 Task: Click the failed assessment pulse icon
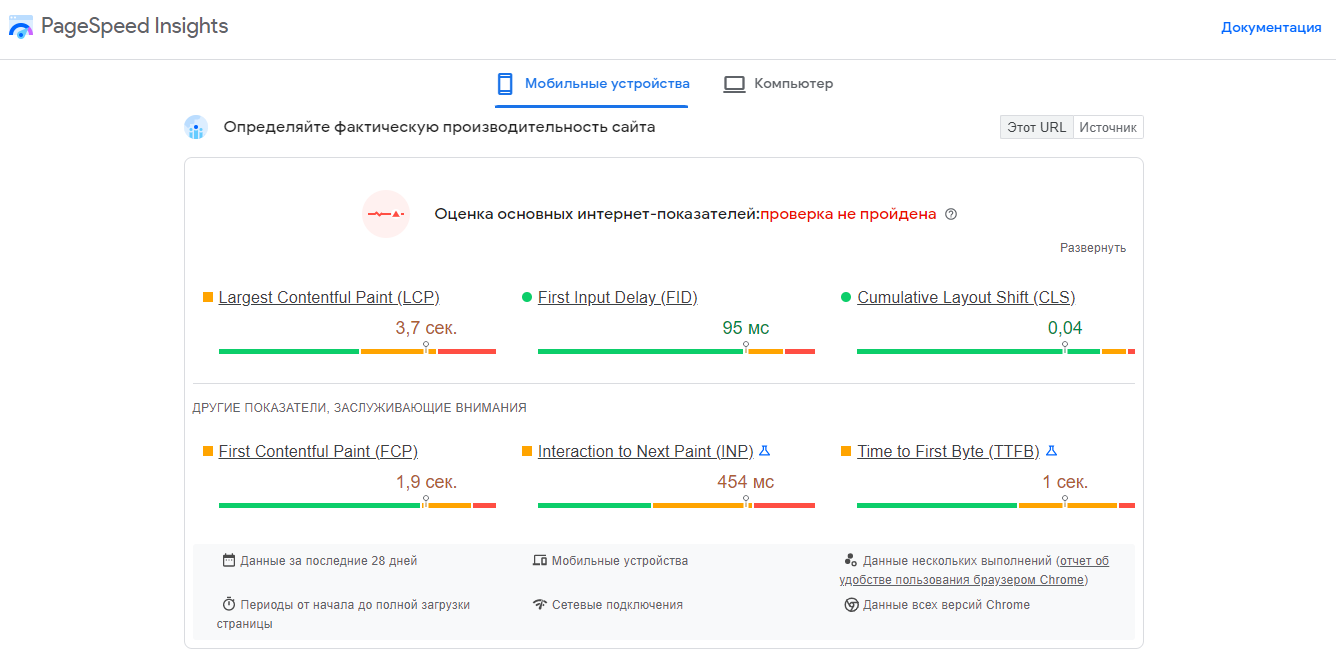[x=386, y=214]
